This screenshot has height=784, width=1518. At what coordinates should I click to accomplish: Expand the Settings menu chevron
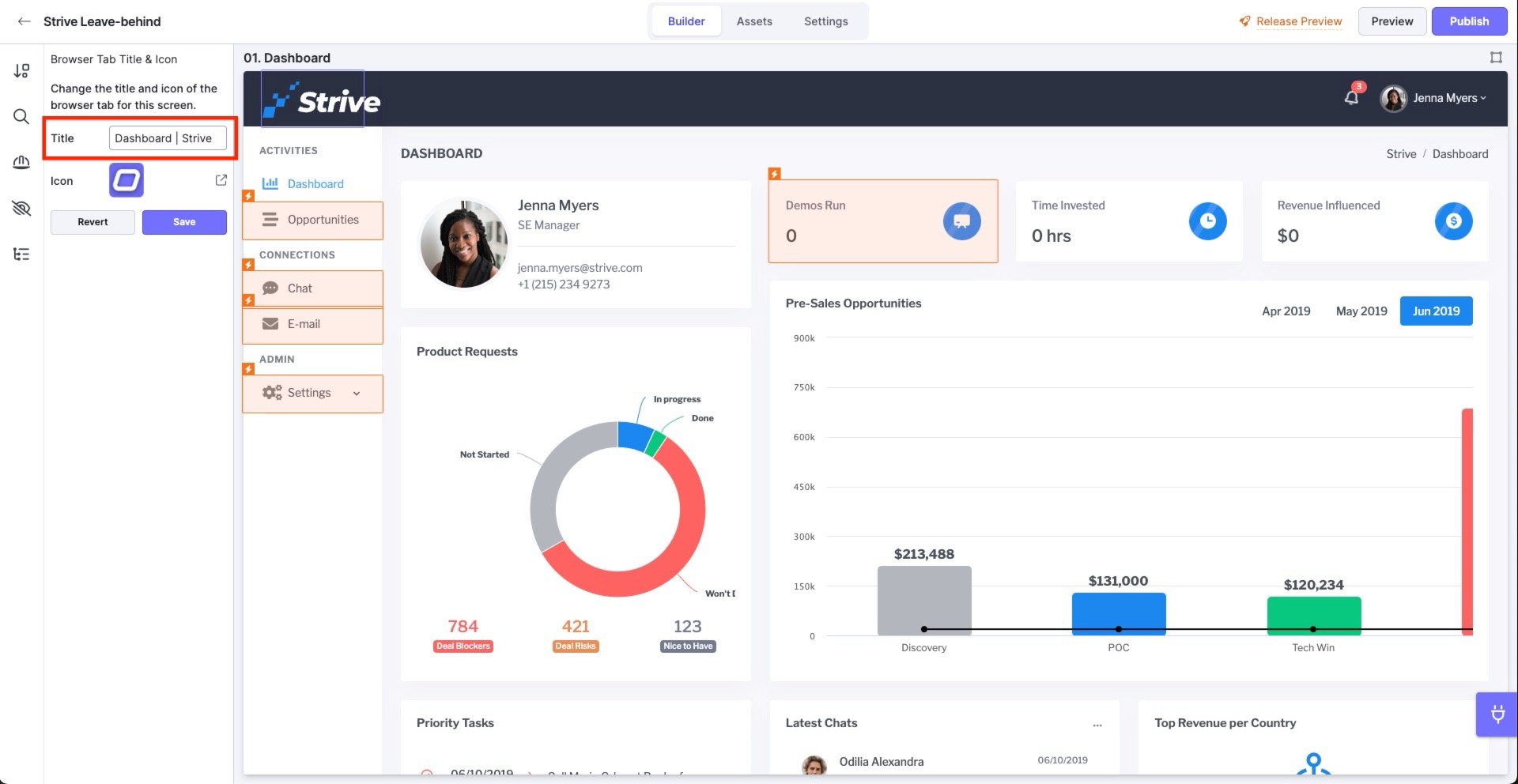pyautogui.click(x=357, y=394)
